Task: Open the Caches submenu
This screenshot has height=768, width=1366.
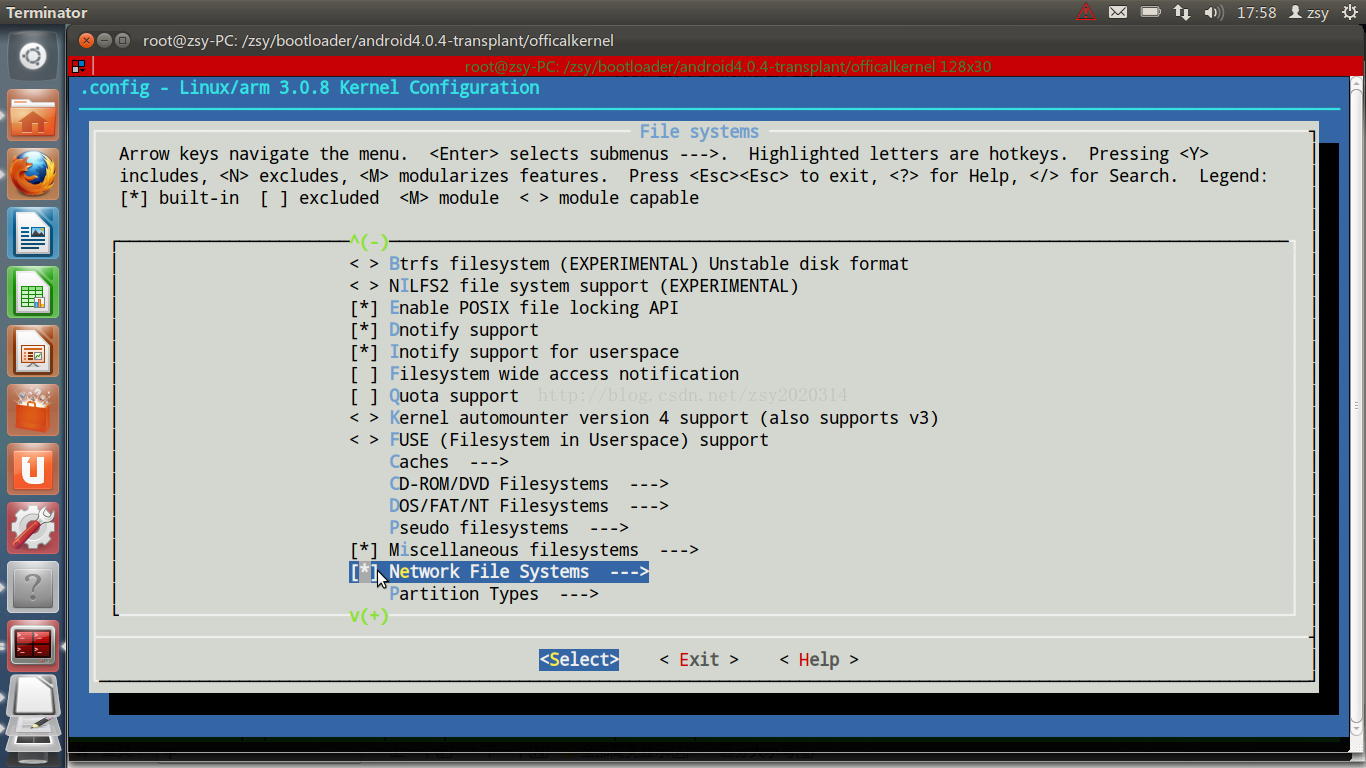Action: pyautogui.click(x=449, y=462)
